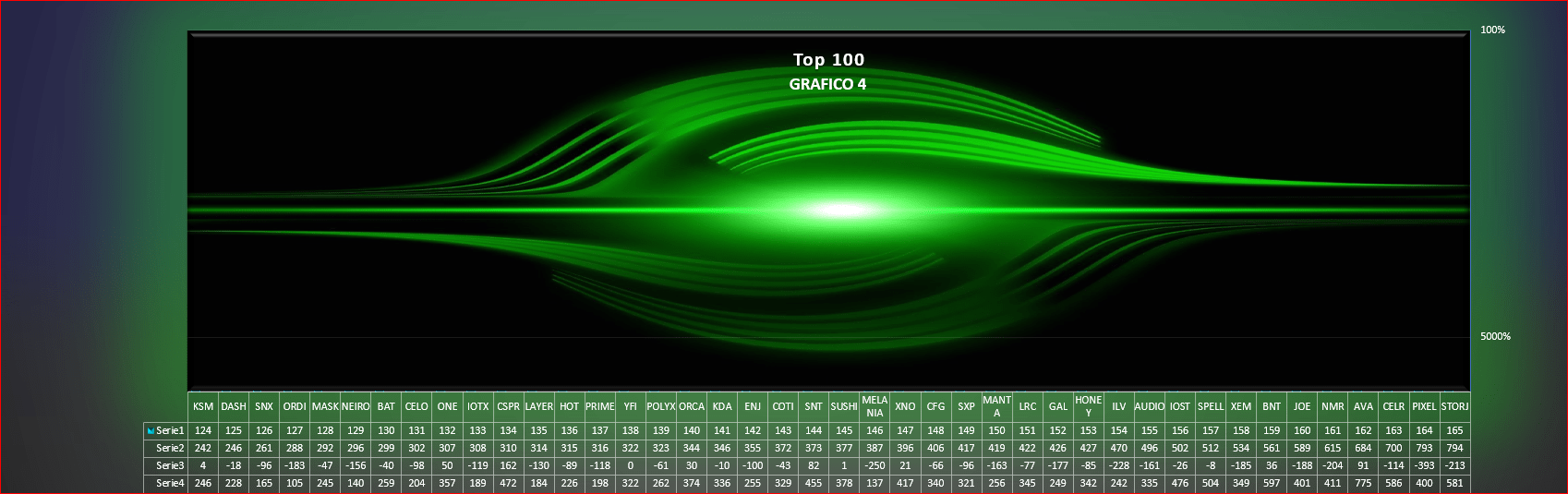Select the GRAFICO 4 subtitle text
This screenshot has width=1568, height=494.
pyautogui.click(x=827, y=84)
